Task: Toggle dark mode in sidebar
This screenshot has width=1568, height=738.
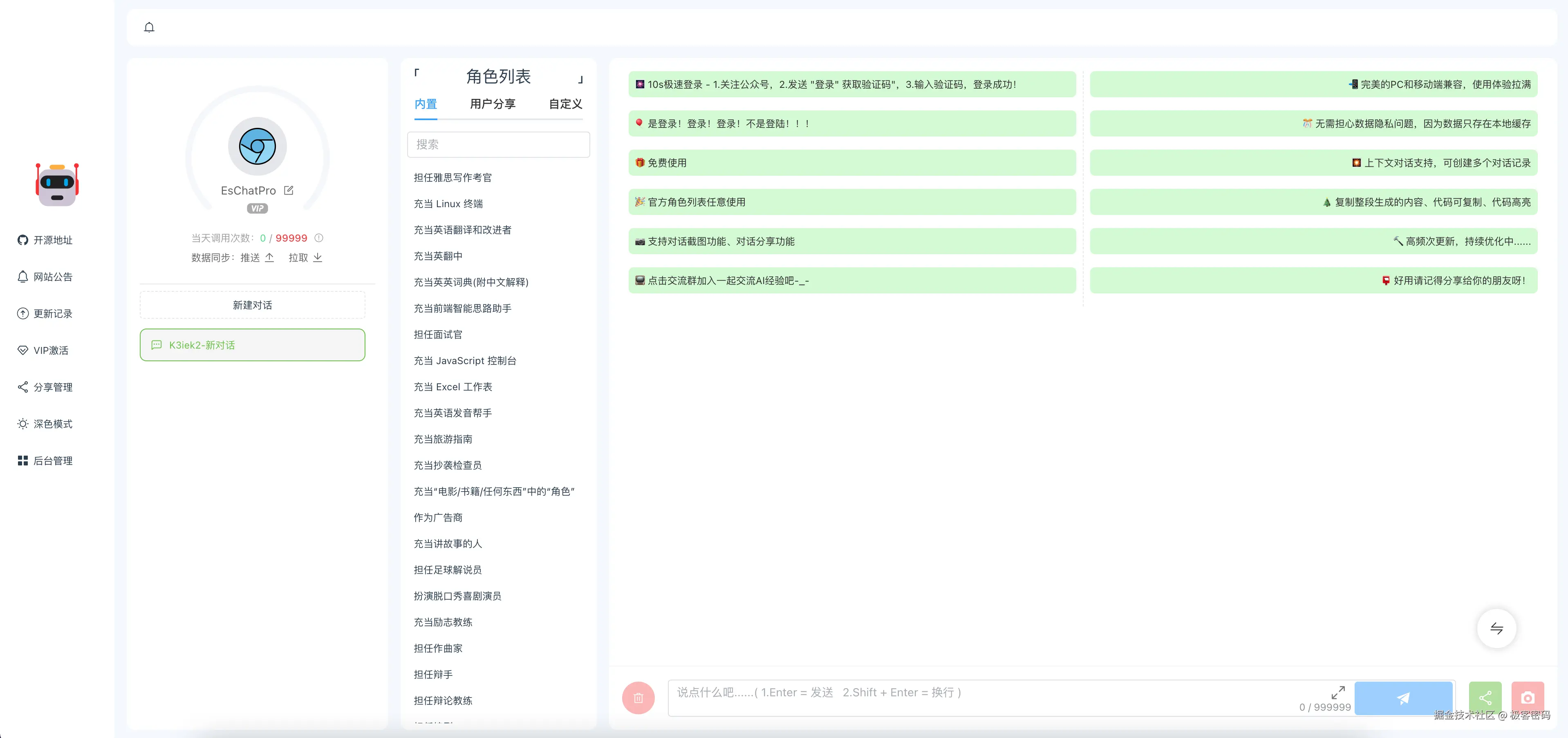Action: coord(45,424)
